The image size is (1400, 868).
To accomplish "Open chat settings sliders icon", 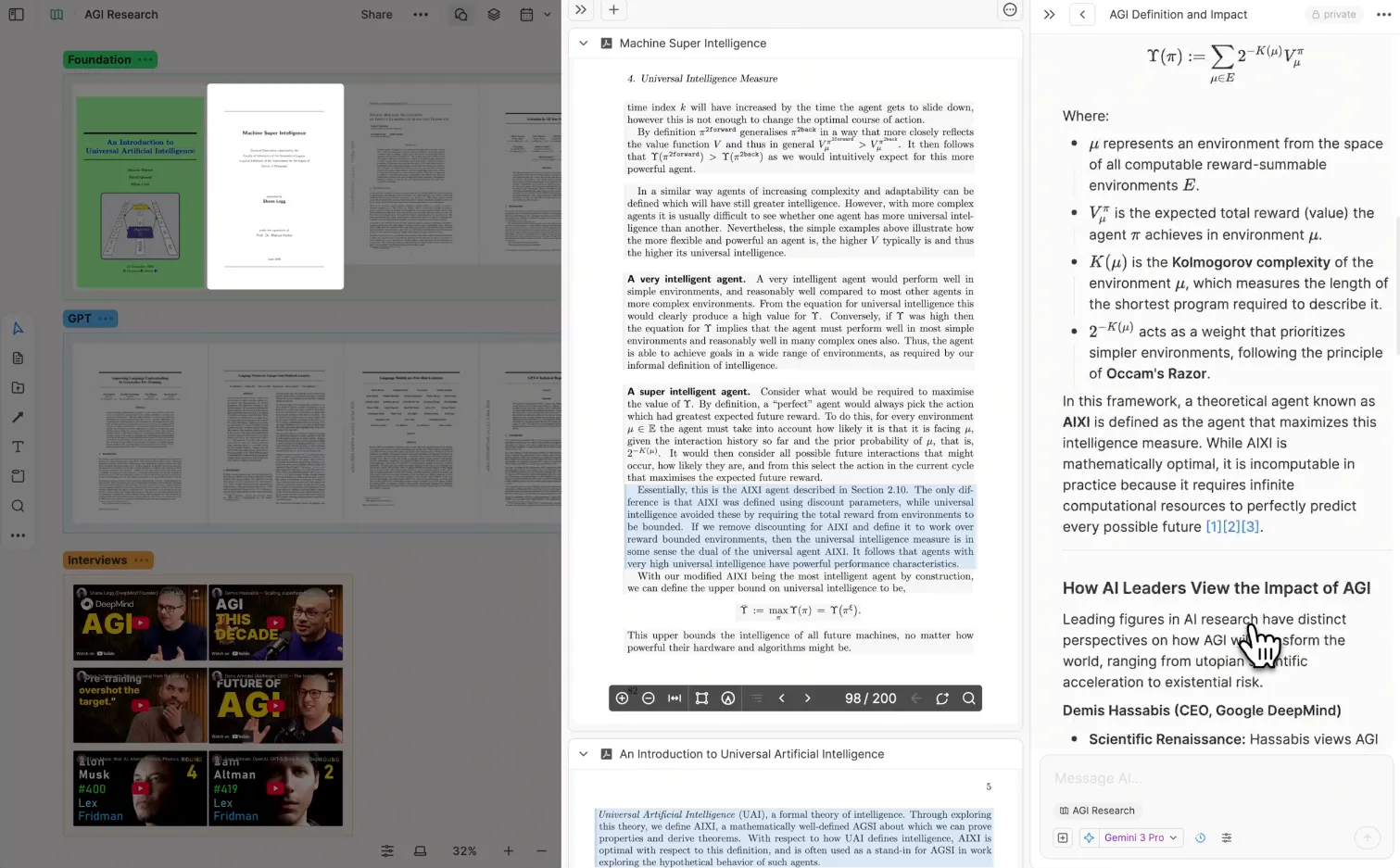I will click(x=1227, y=837).
